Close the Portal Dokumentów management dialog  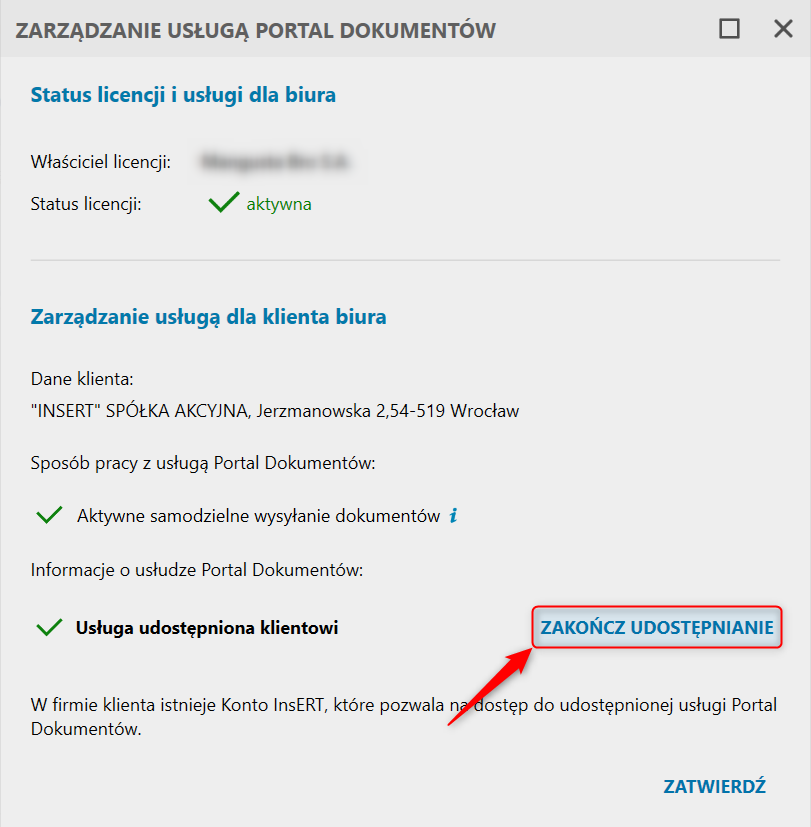tap(783, 29)
